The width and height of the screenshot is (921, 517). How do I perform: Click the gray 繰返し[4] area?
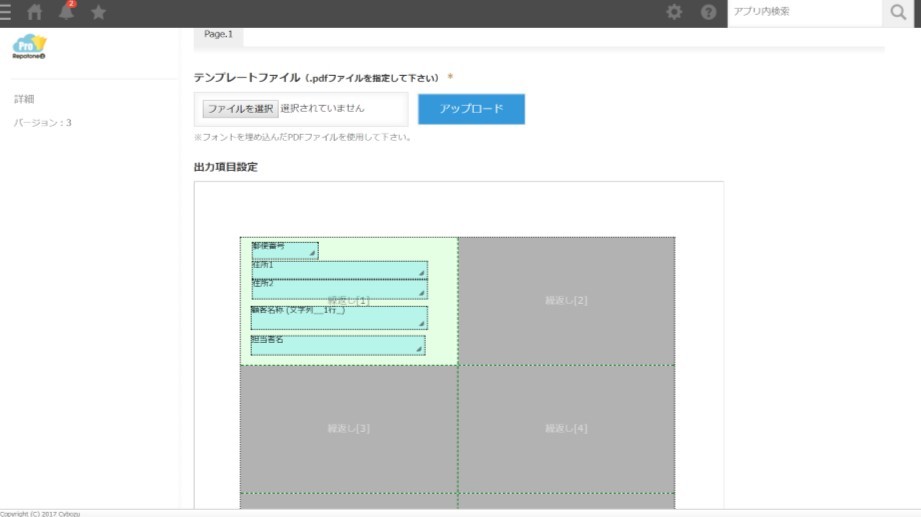pyautogui.click(x=566, y=429)
